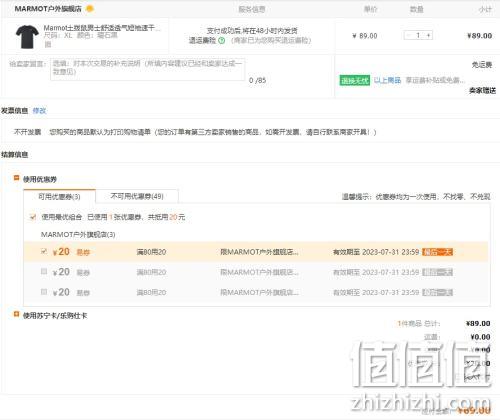Click 已使用1张优惠券,共抵用20元 summary text

point(136,217)
